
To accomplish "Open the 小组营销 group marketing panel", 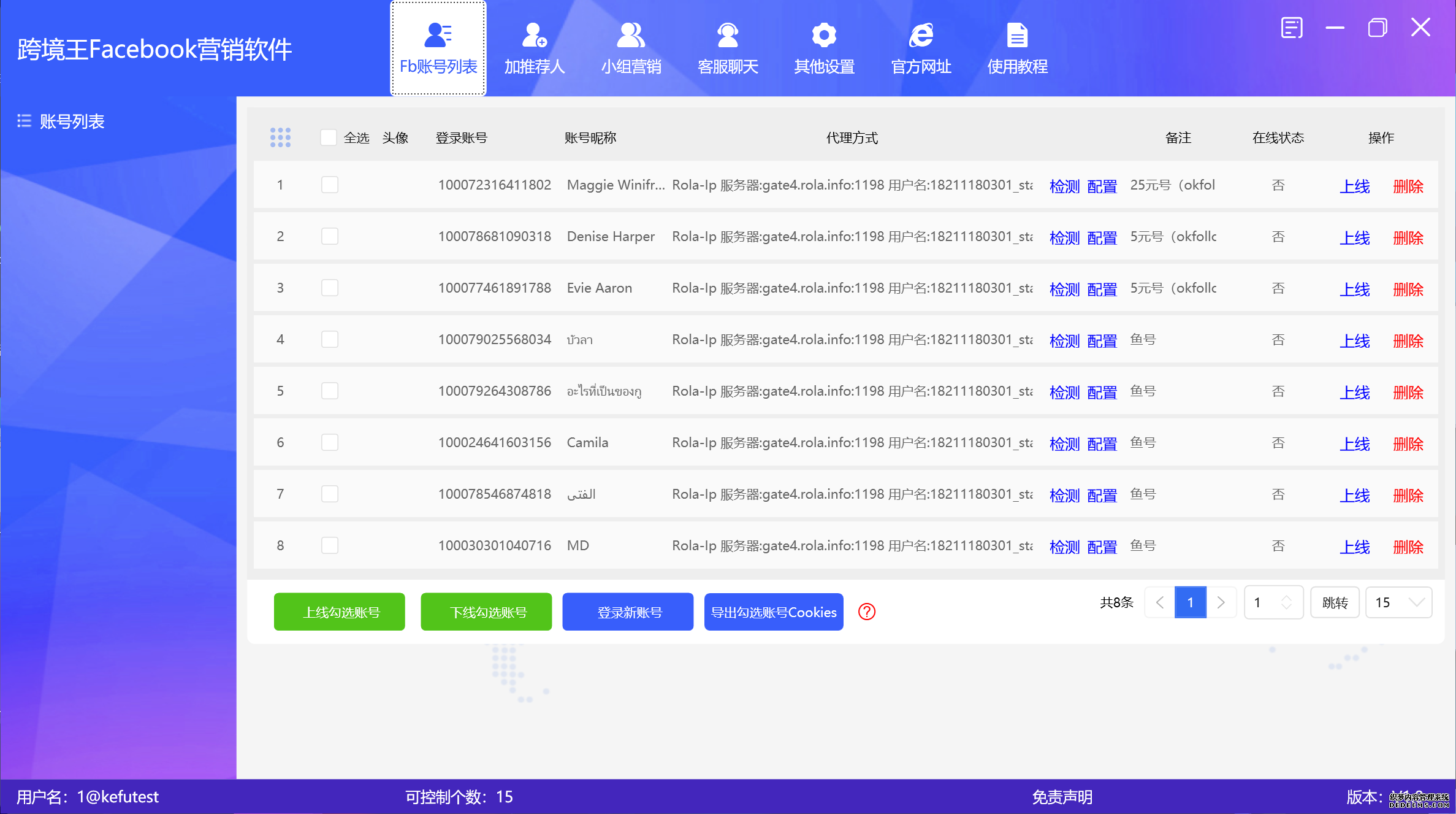I will tap(631, 48).
